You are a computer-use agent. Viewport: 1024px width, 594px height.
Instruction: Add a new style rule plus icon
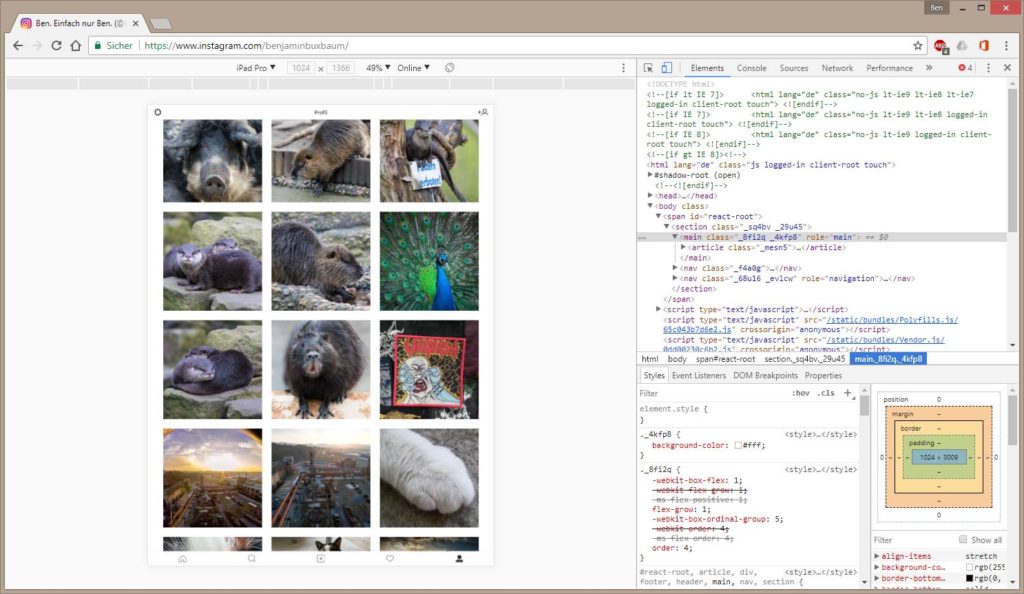[x=848, y=393]
